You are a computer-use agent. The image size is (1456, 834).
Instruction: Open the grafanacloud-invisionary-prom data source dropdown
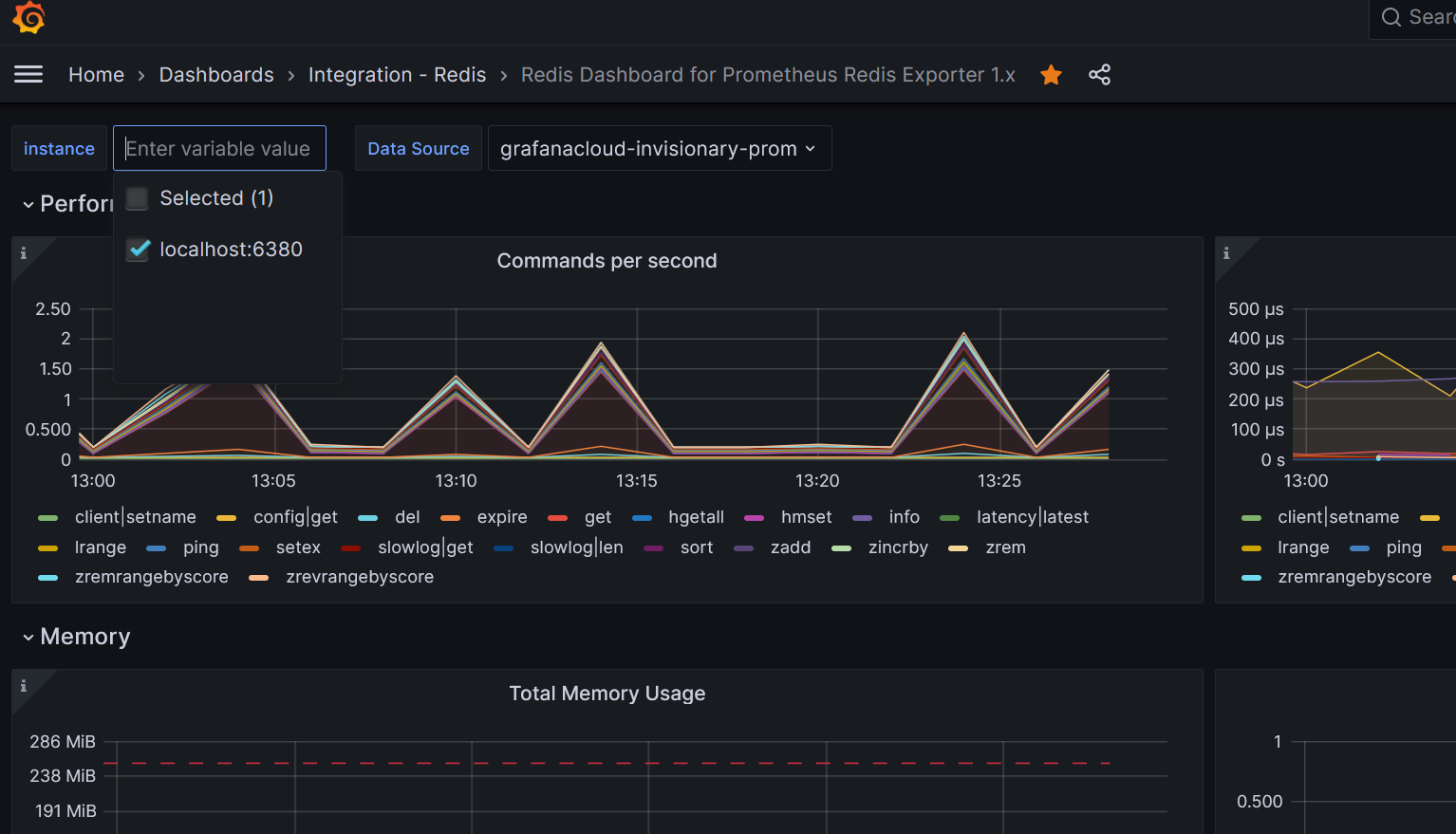pyautogui.click(x=660, y=148)
